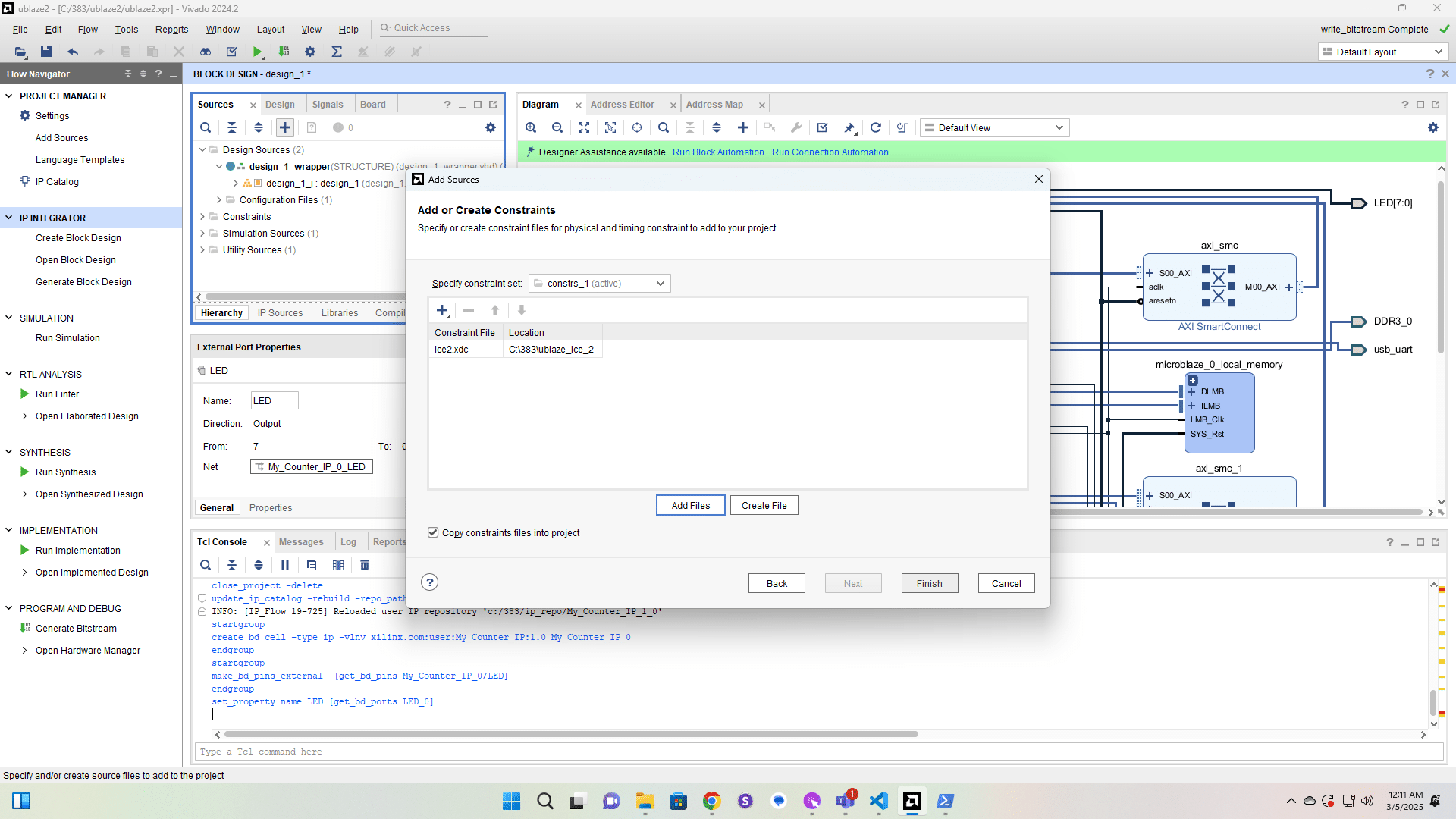Switch to the Address Editor tab
Screen dimensions: 1456x819
pyautogui.click(x=622, y=105)
